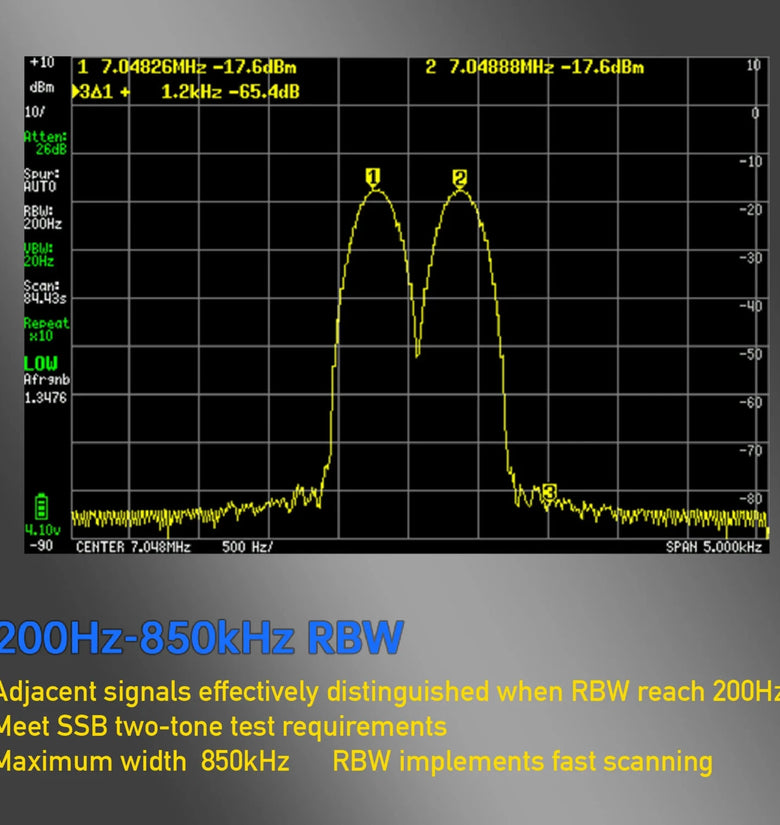This screenshot has height=825, width=780.
Task: Click the active marker arrow beside 3Δ1
Action: click(76, 92)
